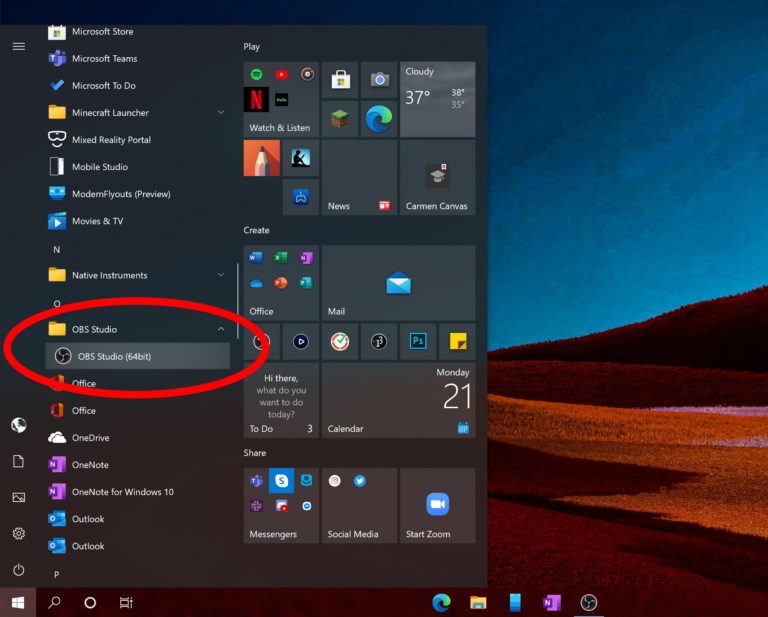
Task: Click the N letter header in app list
Action: pyautogui.click(x=57, y=250)
